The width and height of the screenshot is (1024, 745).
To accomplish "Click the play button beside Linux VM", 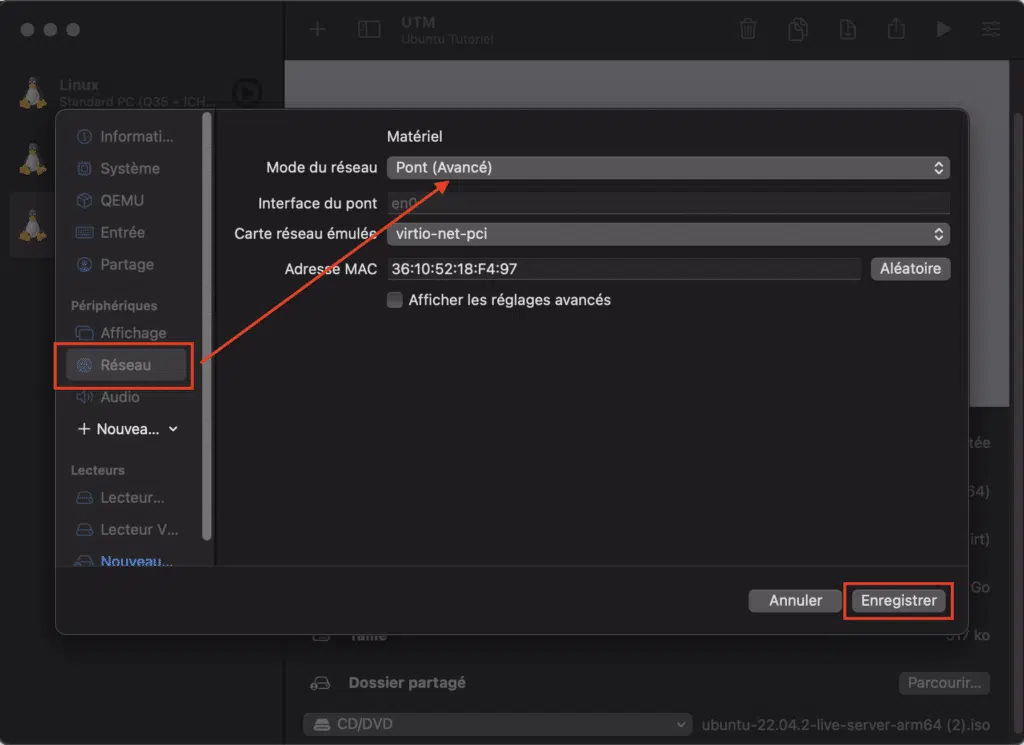I will click(x=247, y=93).
